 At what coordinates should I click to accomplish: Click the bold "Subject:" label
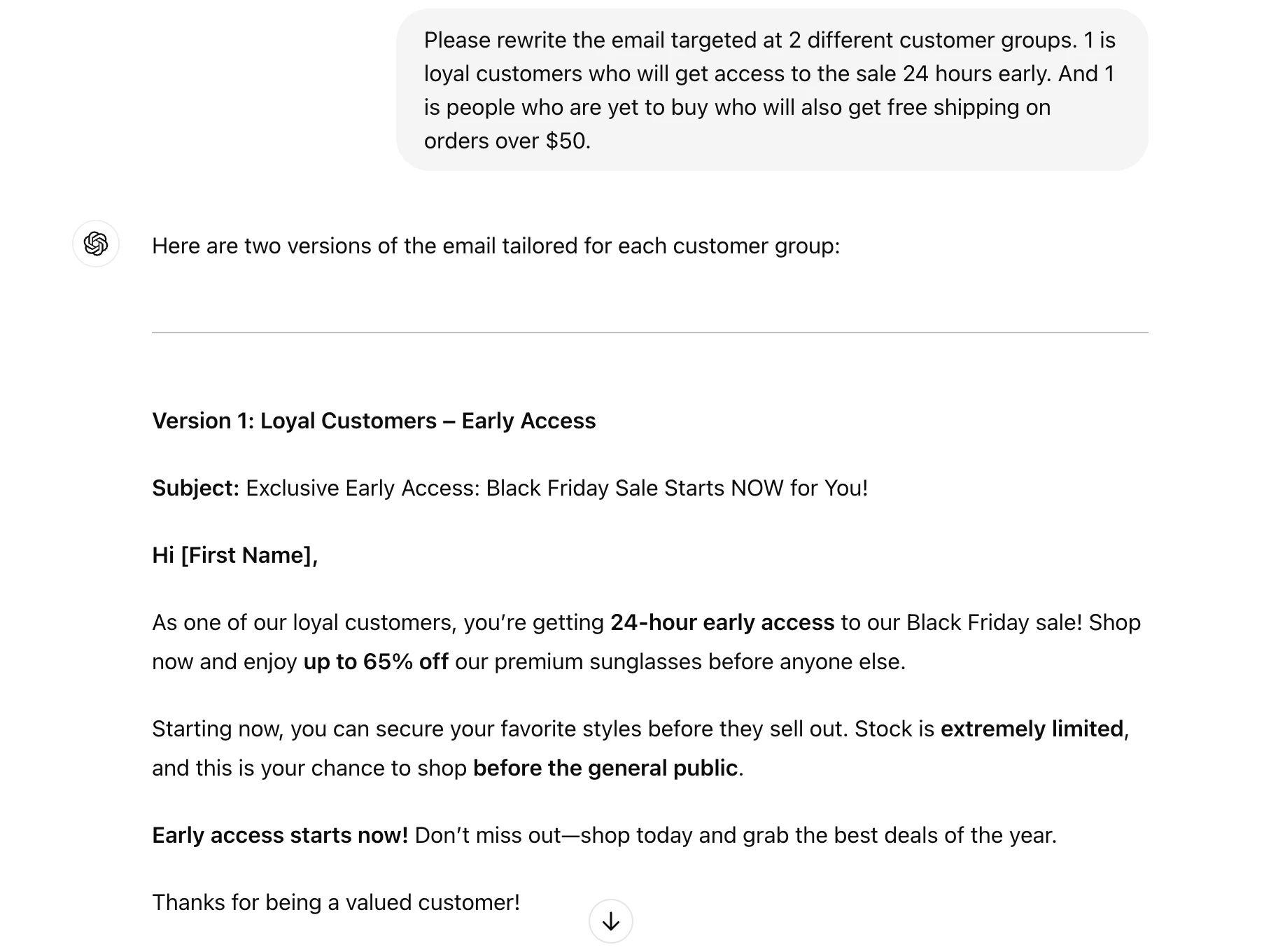tap(195, 488)
